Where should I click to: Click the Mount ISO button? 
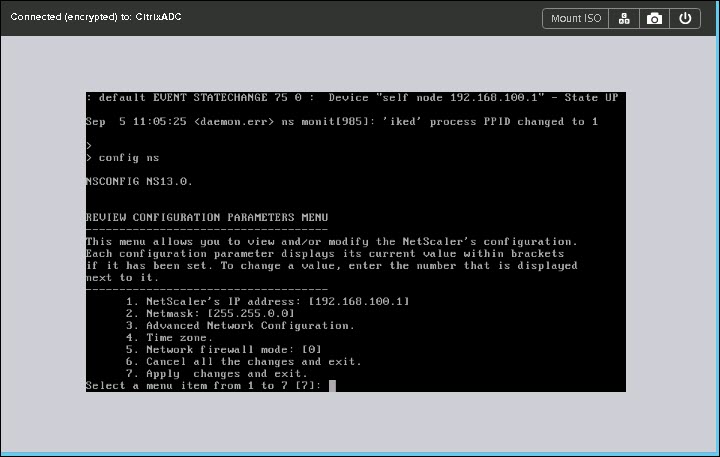pos(576,18)
